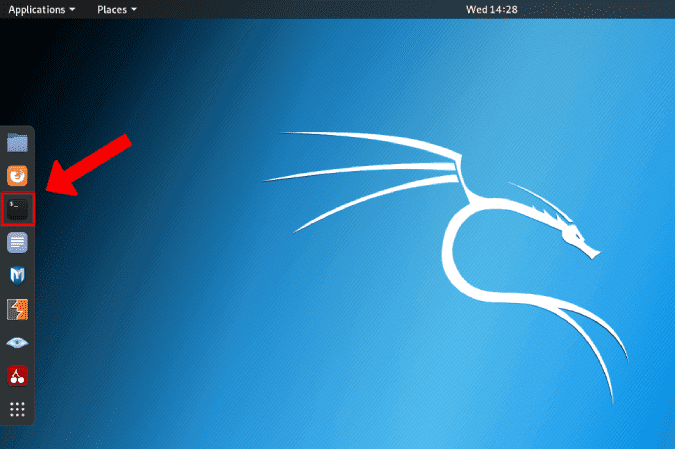Image resolution: width=675 pixels, height=449 pixels.
Task: Open the text editor notes icon
Action: (x=17, y=242)
